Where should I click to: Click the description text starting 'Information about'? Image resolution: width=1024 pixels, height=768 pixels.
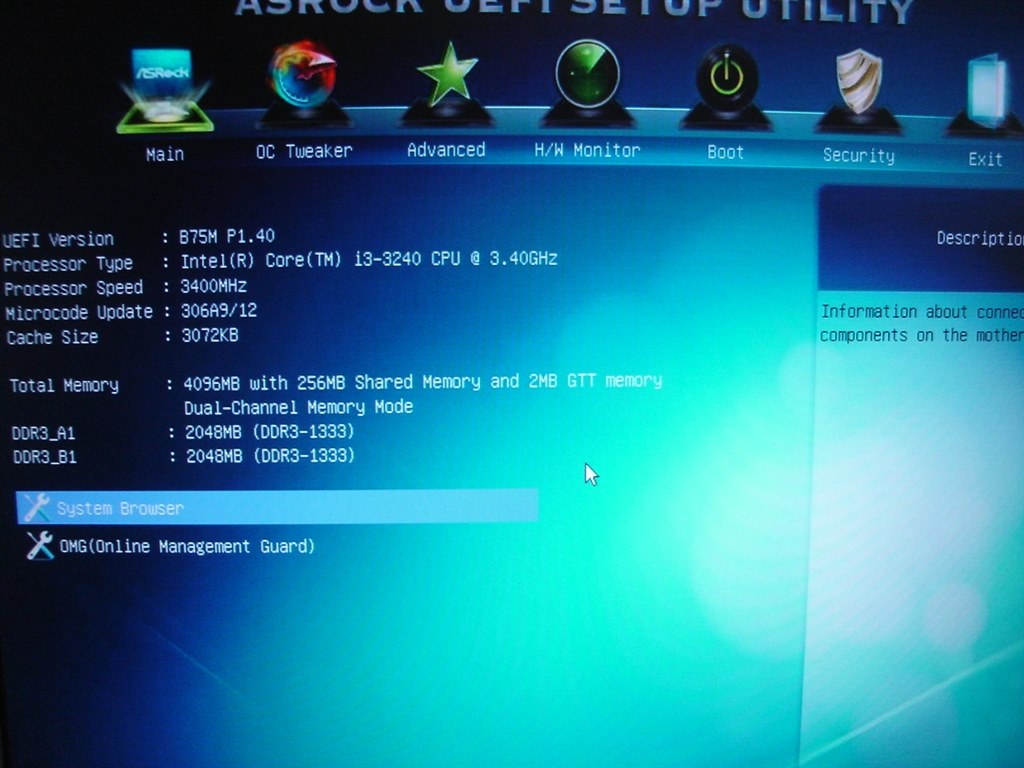(x=921, y=323)
